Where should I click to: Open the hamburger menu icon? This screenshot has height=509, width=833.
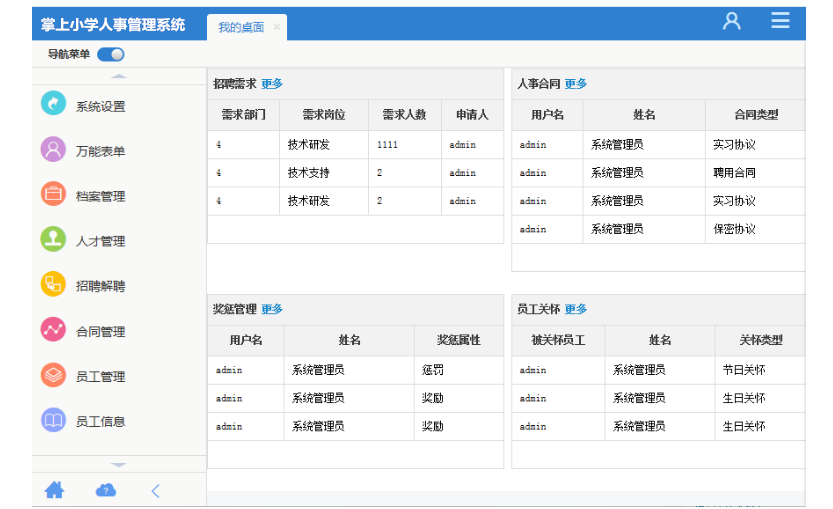point(780,21)
